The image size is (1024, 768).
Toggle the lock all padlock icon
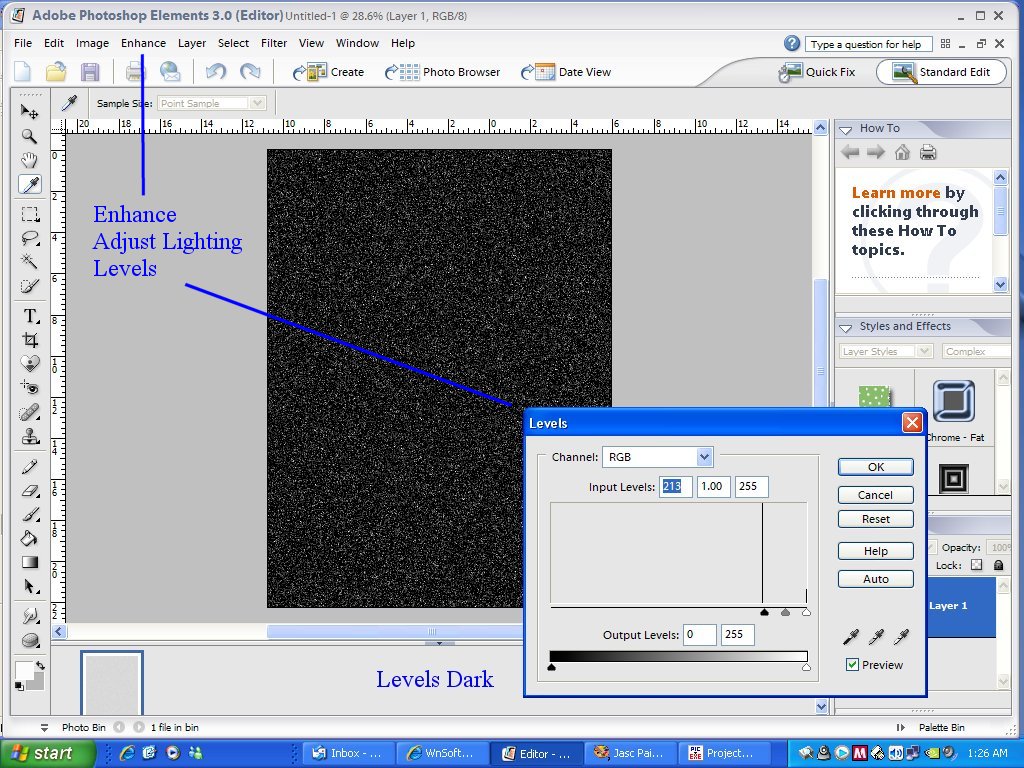click(x=999, y=565)
